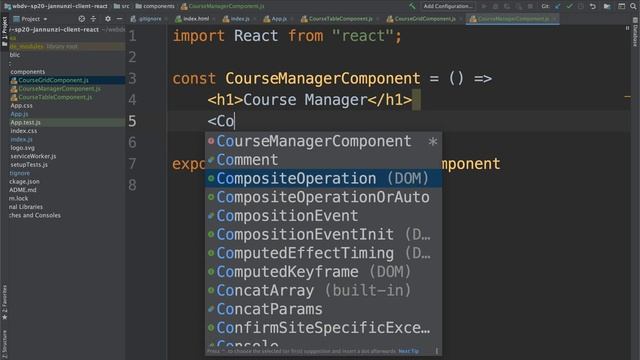Viewport: 640px width, 360px height.
Task: Choose CourseManagerComponent autocomplete suggestion
Action: point(323,141)
